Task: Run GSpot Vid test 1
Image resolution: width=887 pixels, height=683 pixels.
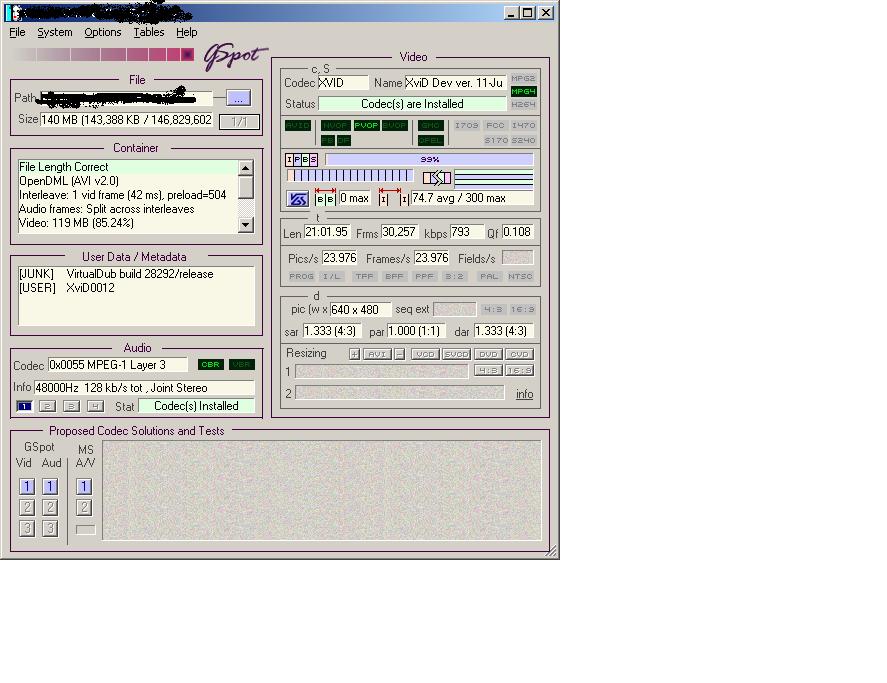Action: tap(27, 487)
